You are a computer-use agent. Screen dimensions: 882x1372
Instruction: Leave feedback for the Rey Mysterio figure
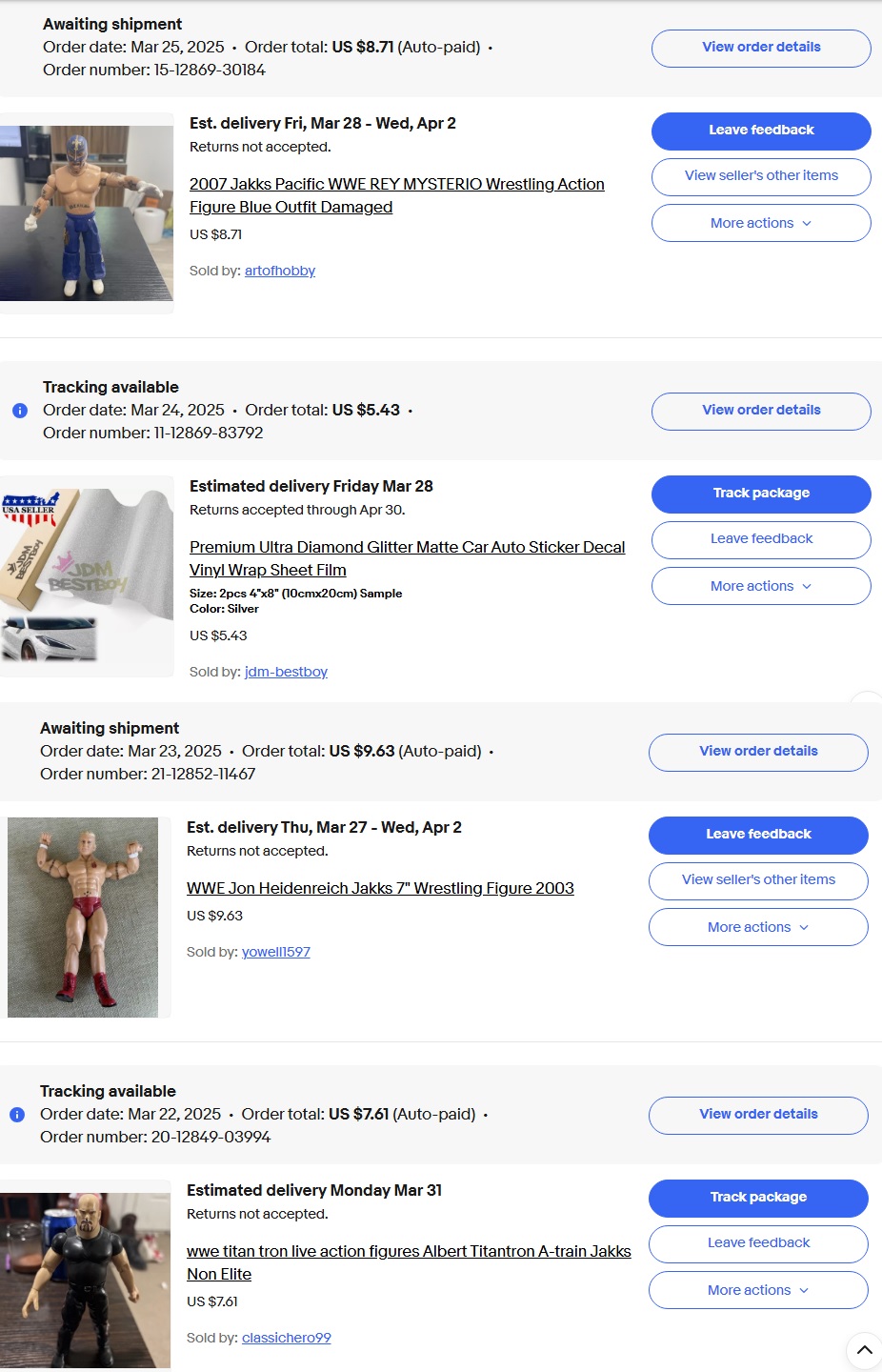(761, 131)
